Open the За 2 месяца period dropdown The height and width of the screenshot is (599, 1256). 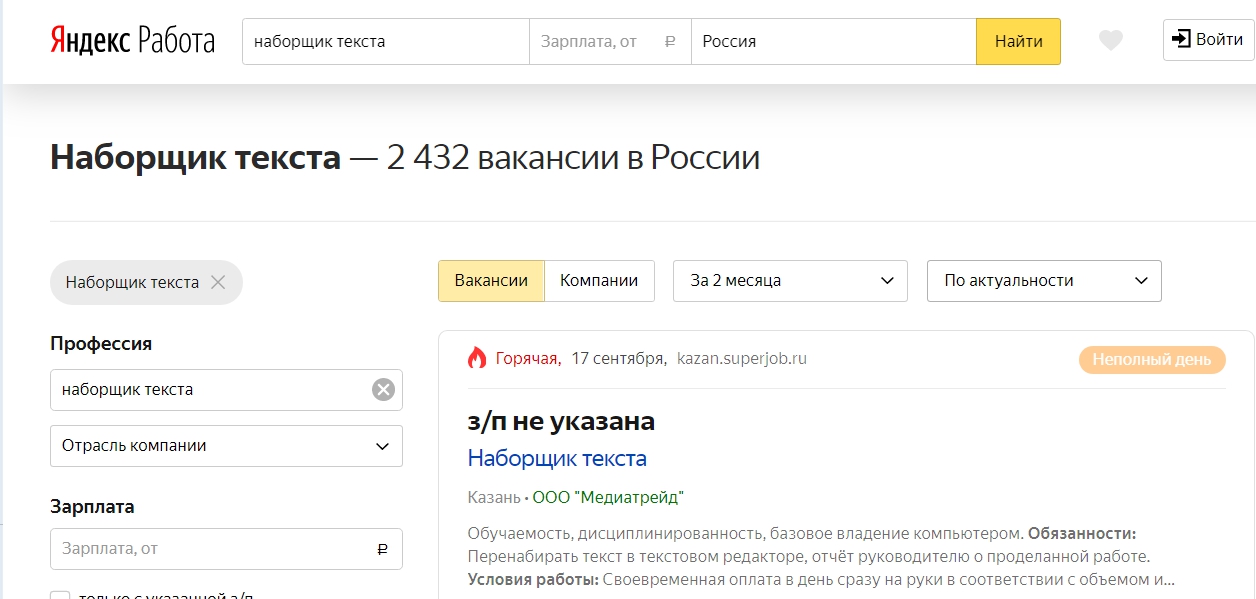(x=790, y=281)
